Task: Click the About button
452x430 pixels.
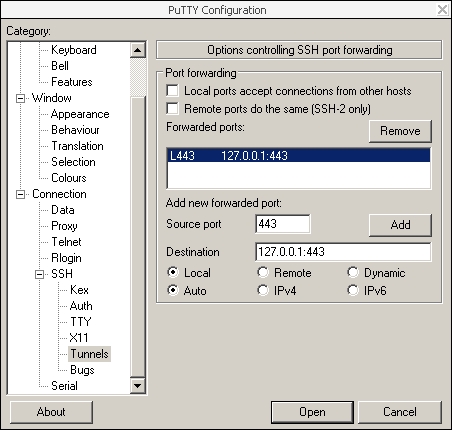Action: (51, 412)
